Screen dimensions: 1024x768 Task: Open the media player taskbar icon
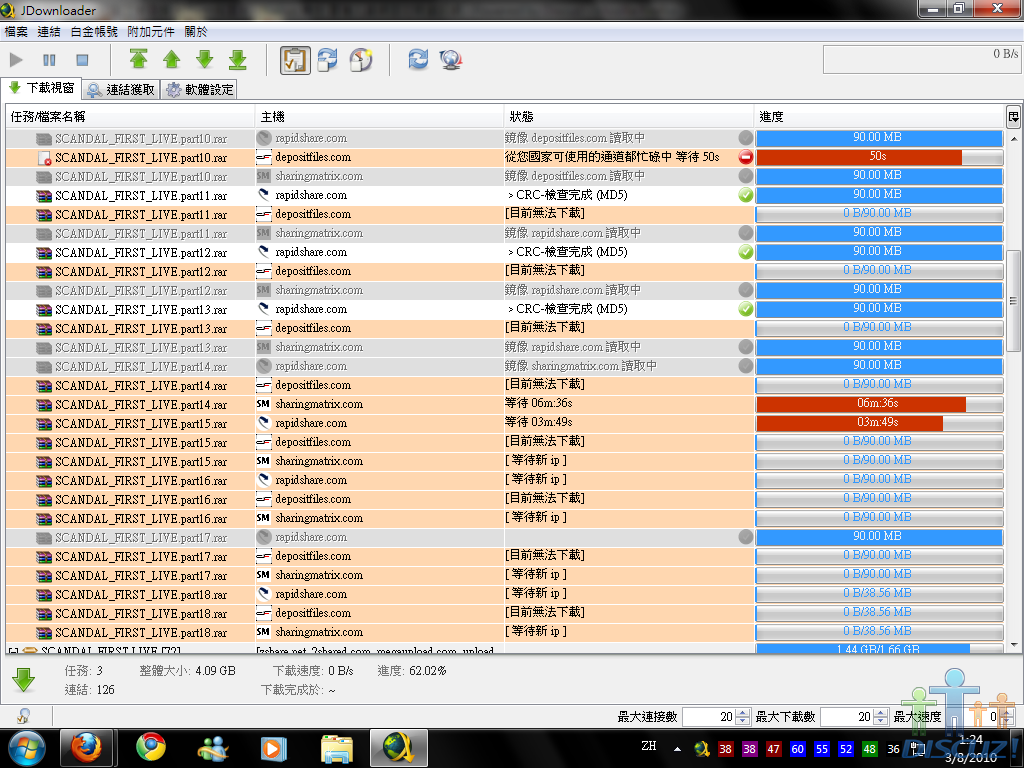click(x=274, y=748)
